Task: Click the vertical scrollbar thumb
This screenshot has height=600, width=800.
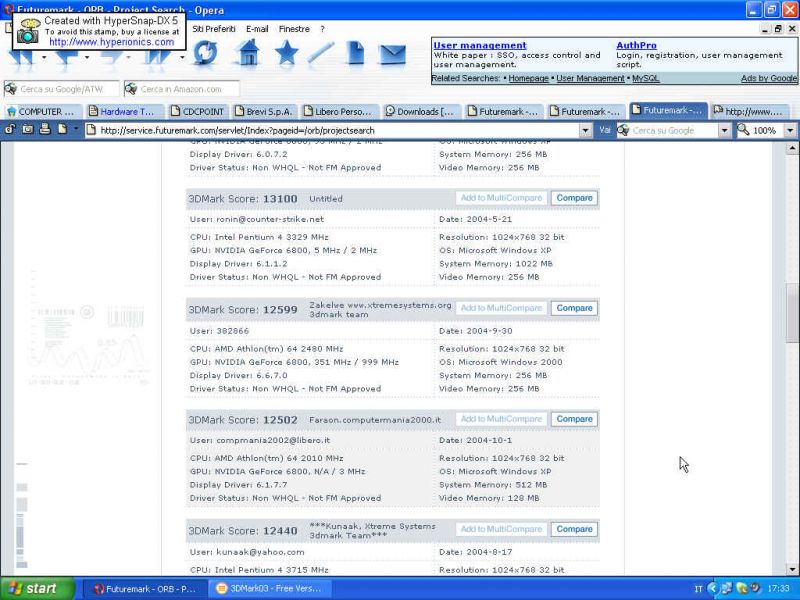Action: point(792,312)
